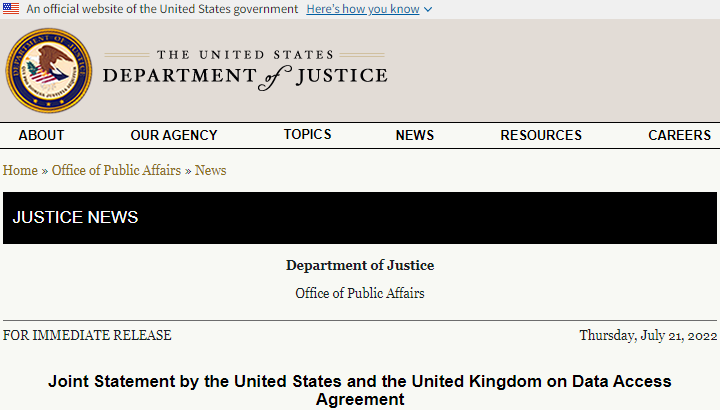Click the Department of Justice wordmark logo

point(244,70)
